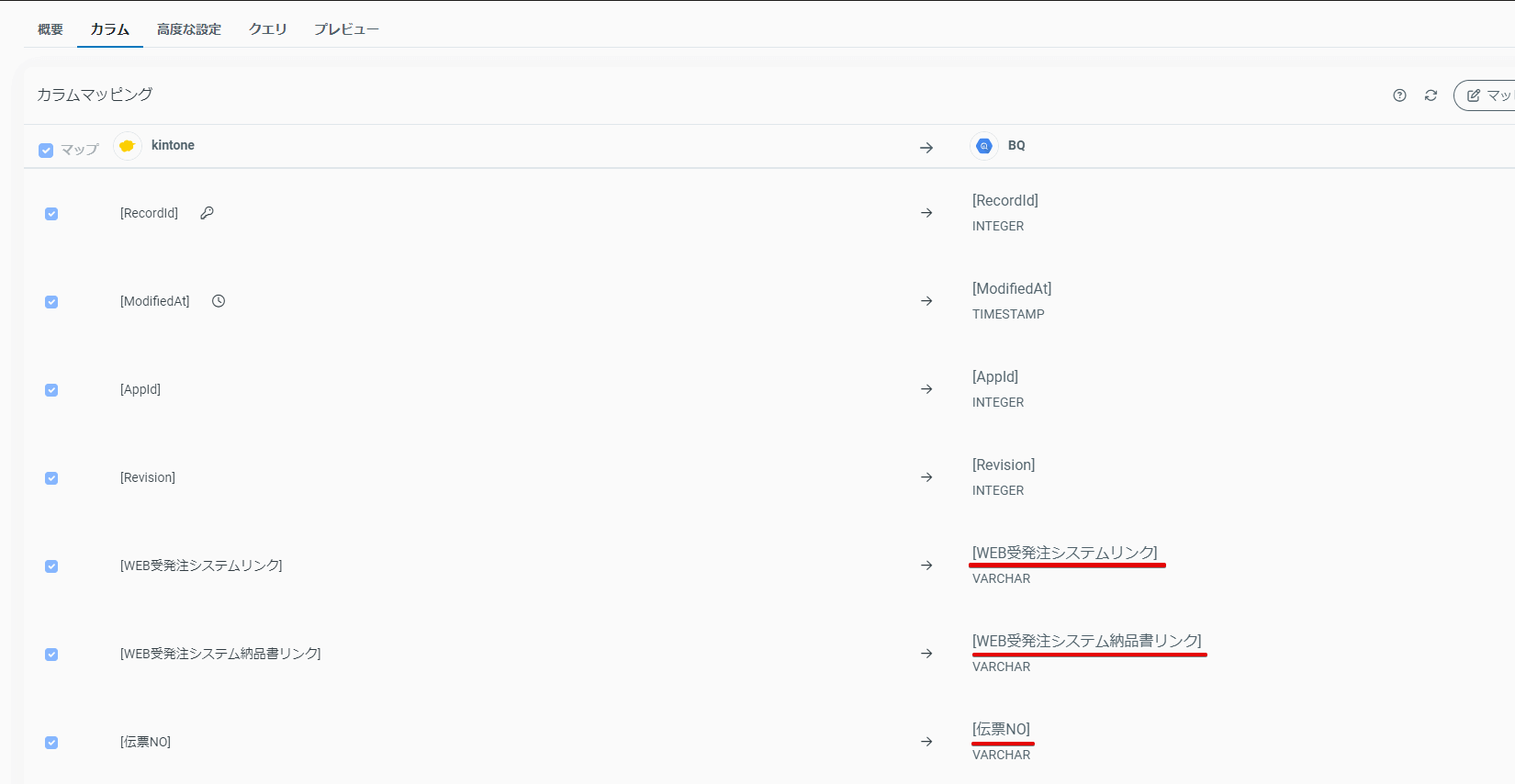Screen dimensions: 1515x784
Task: Toggle the [伝票NO] row checkbox
Action: pos(51,743)
